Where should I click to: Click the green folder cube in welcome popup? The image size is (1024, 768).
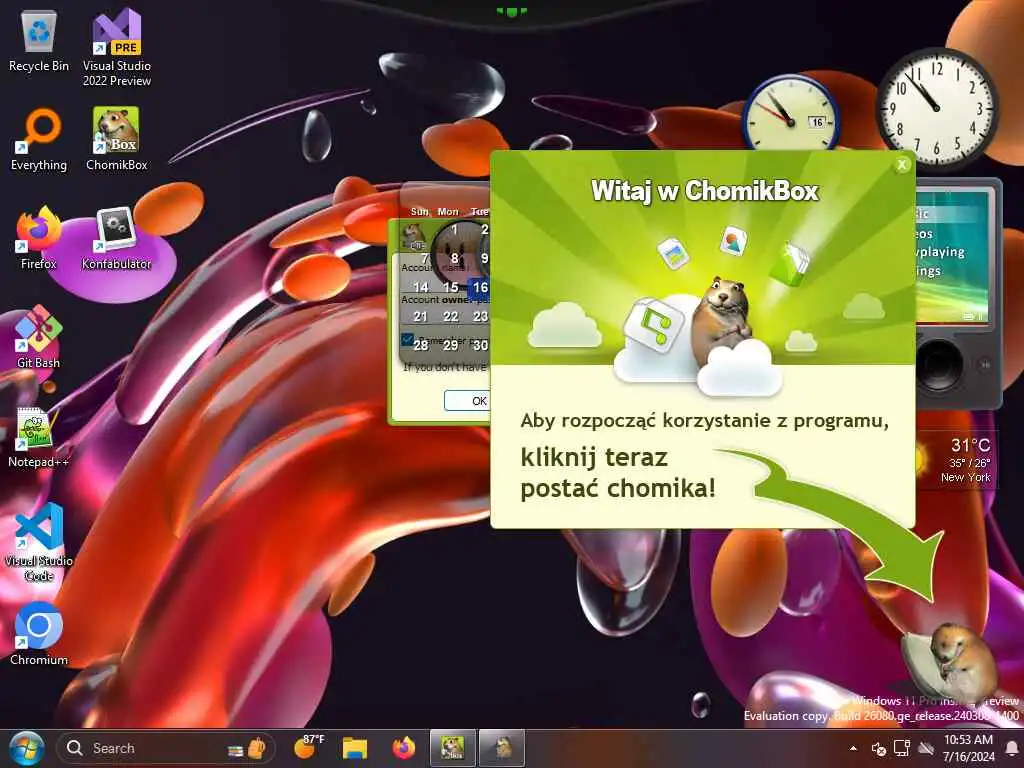790,264
